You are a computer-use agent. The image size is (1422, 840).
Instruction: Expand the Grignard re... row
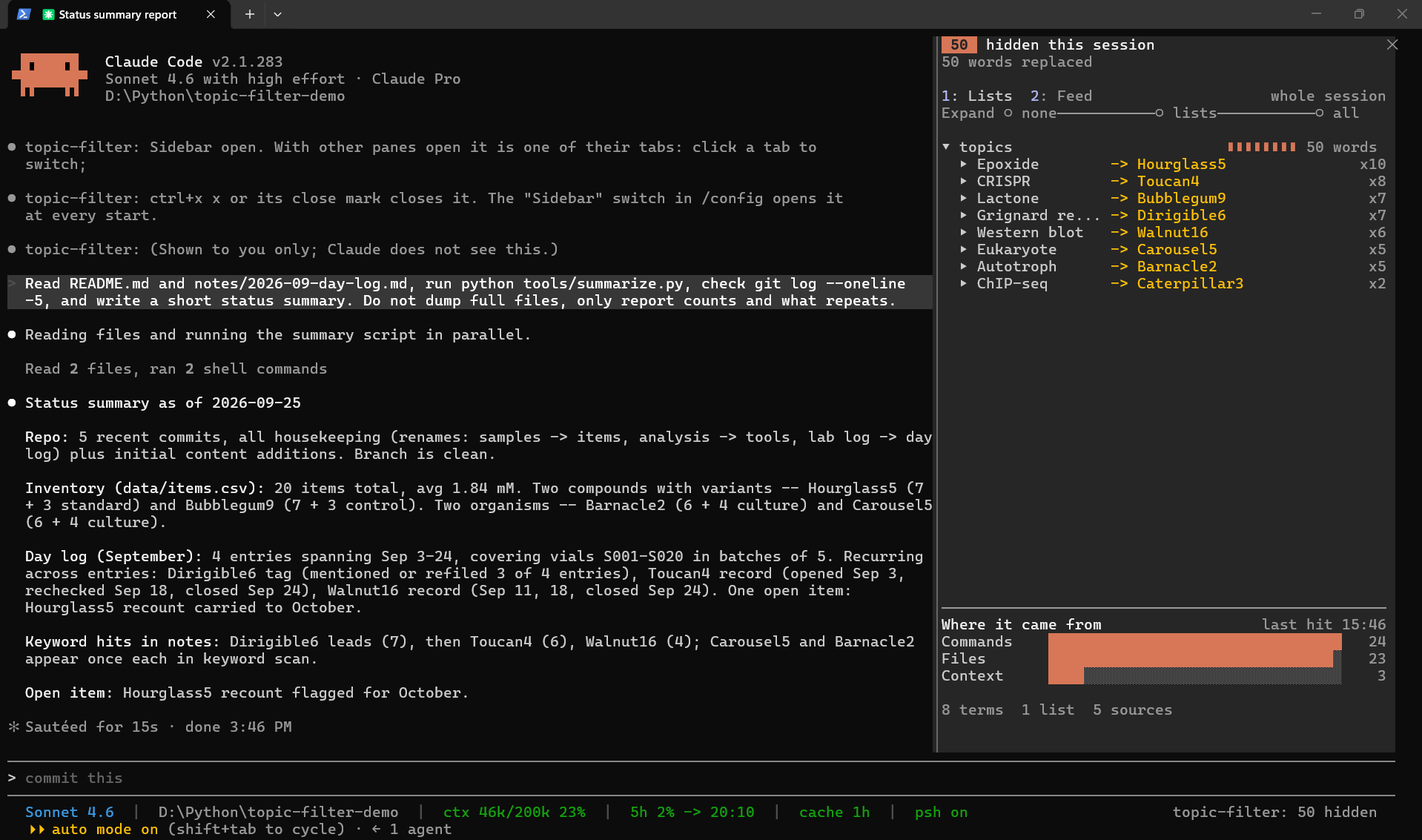pyautogui.click(x=964, y=215)
